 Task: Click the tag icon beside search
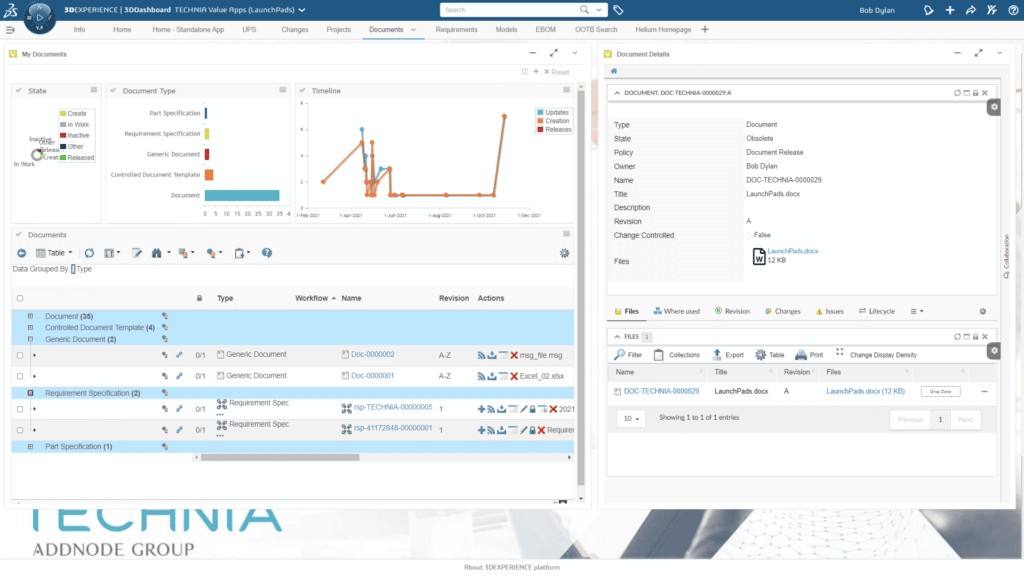pos(618,10)
